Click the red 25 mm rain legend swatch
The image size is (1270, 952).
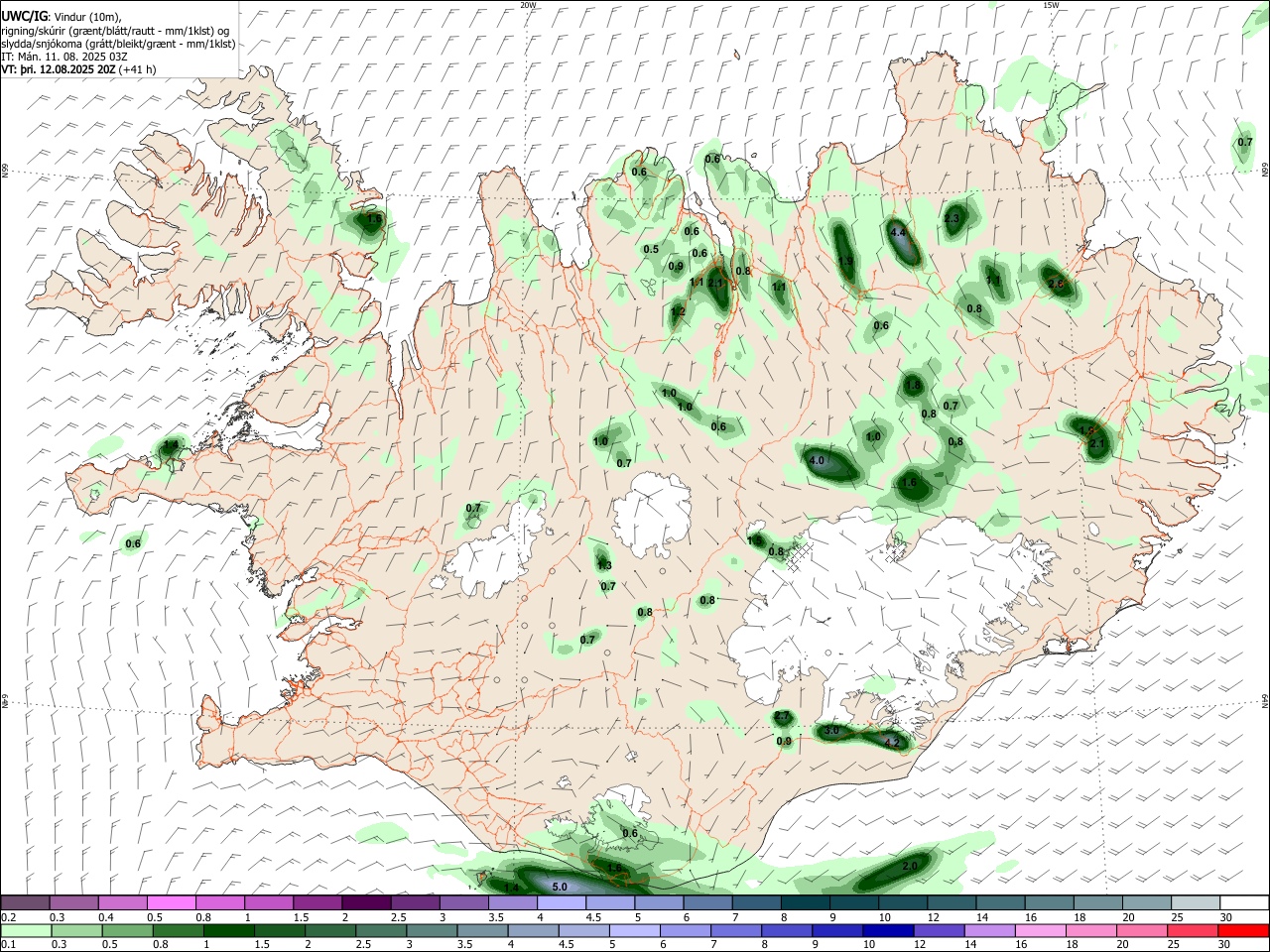tap(1195, 930)
